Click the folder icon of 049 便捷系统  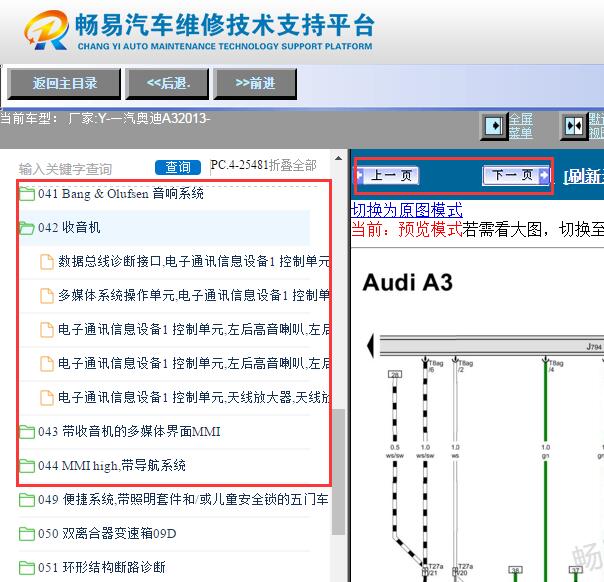(x=27, y=500)
